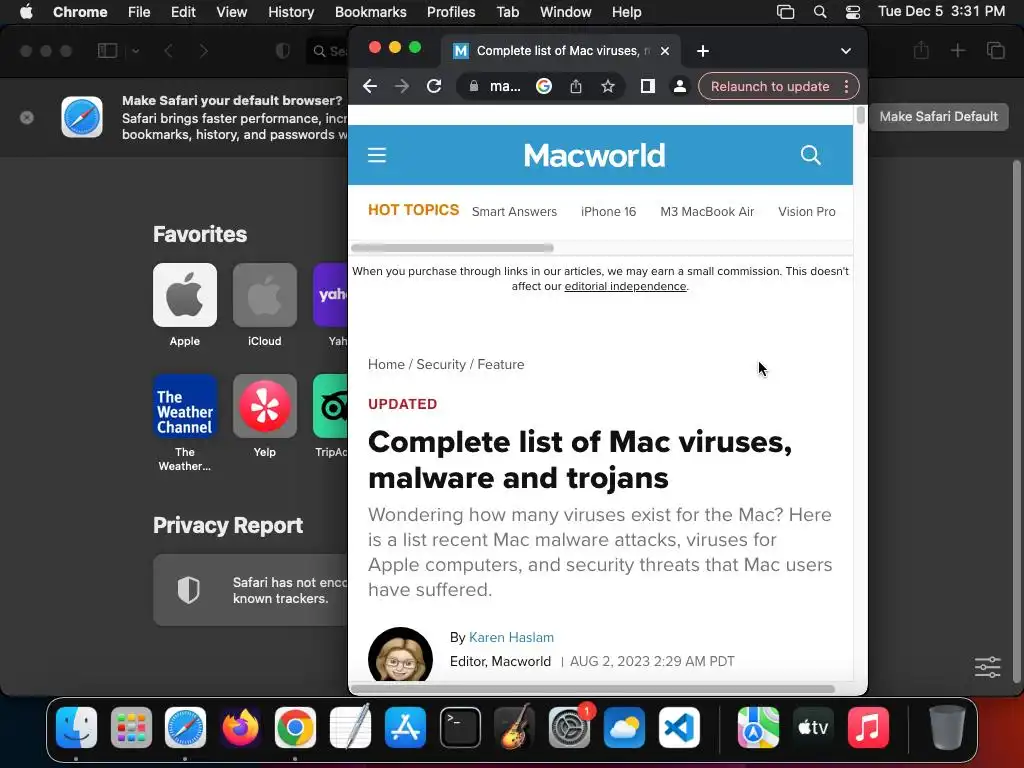Open GarageBand from the Dock
The width and height of the screenshot is (1024, 768).
pyautogui.click(x=515, y=727)
